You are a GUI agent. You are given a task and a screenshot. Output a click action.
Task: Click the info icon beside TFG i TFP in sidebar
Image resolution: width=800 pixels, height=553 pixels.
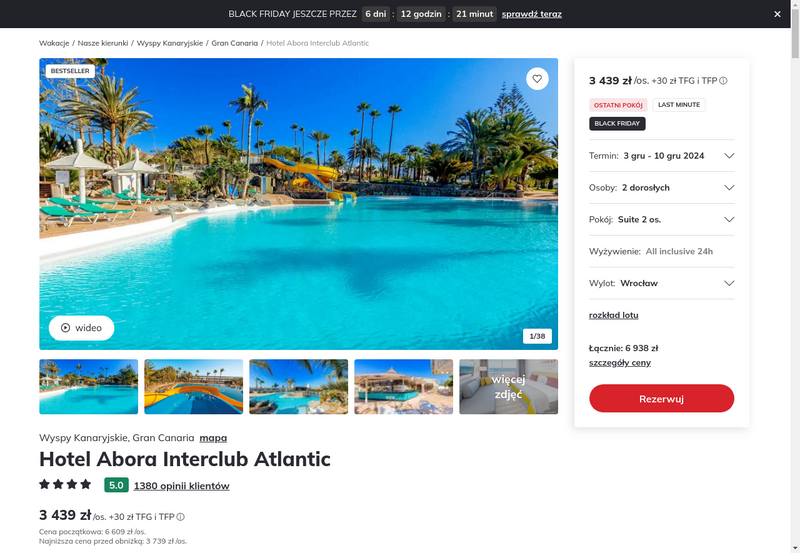coord(723,81)
